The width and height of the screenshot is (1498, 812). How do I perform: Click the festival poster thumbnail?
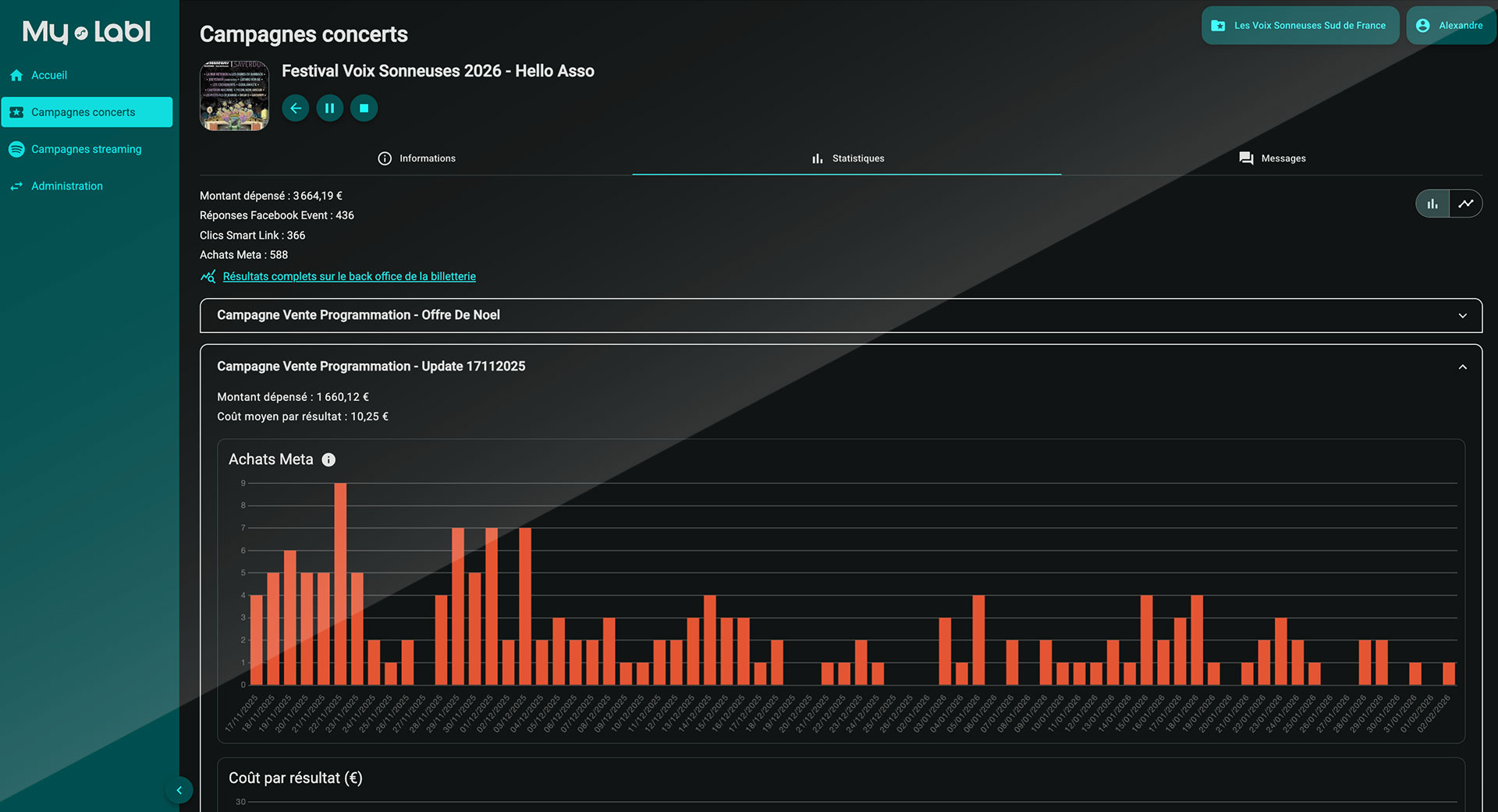[234, 96]
